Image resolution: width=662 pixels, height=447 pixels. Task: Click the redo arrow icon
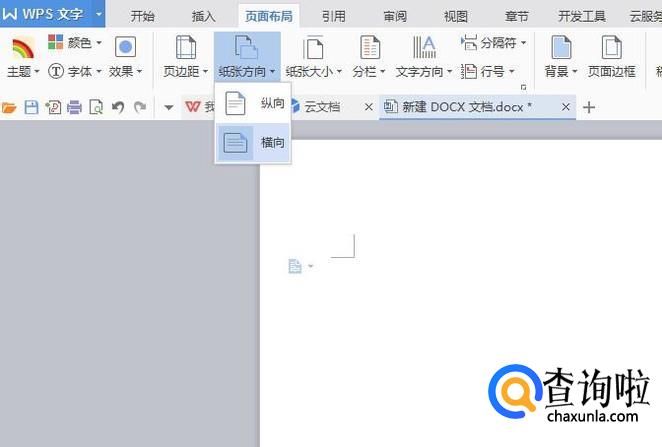point(140,108)
